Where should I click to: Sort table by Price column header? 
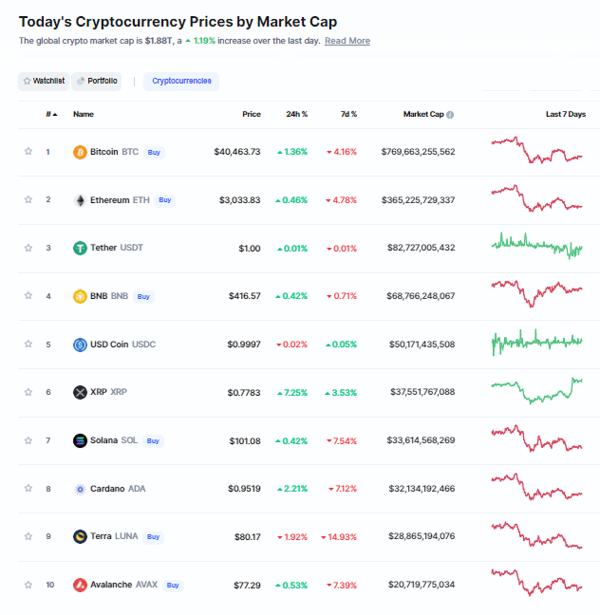pyautogui.click(x=251, y=114)
